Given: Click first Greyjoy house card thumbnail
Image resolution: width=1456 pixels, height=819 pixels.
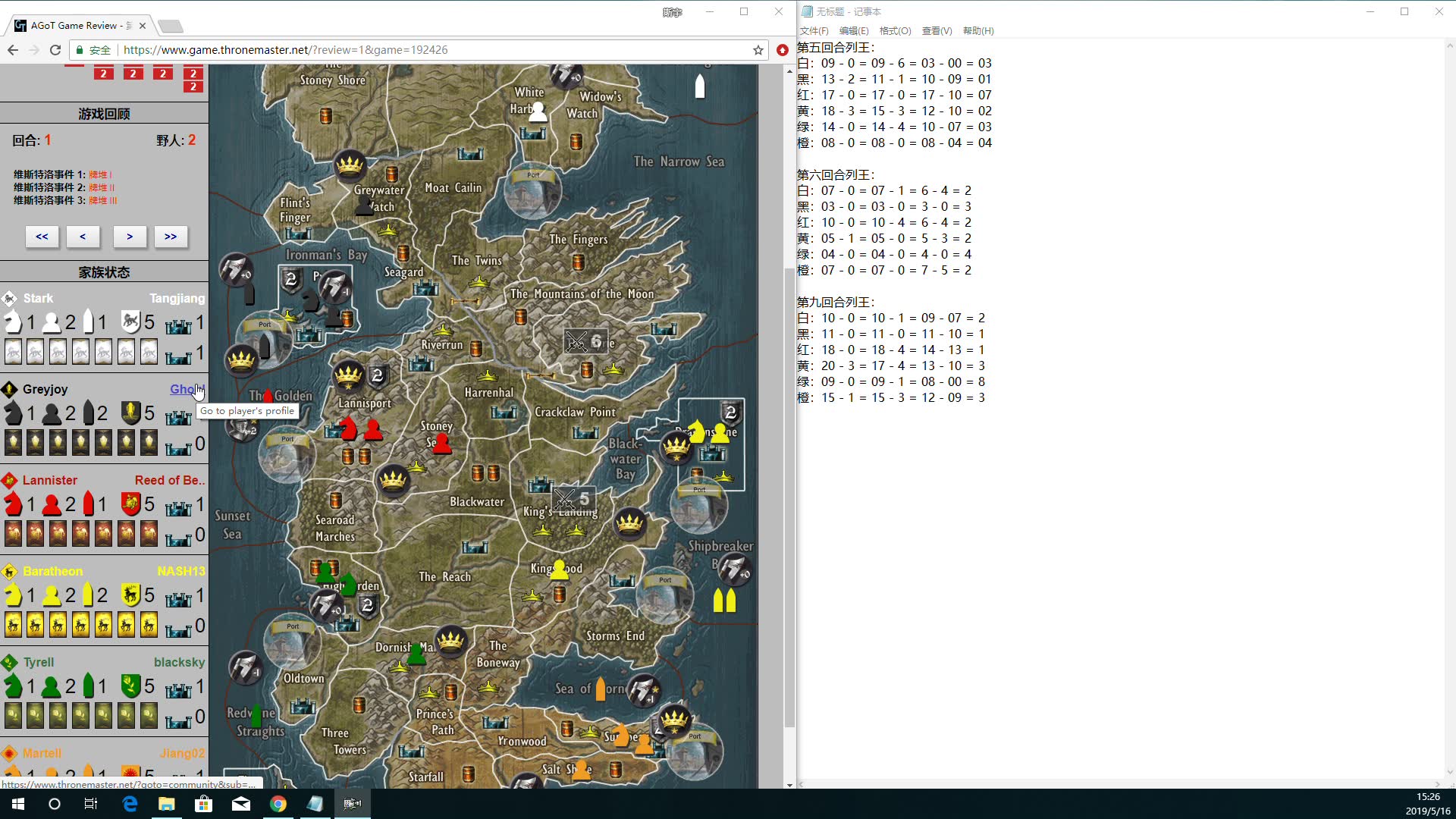Looking at the screenshot, I should 13,443.
